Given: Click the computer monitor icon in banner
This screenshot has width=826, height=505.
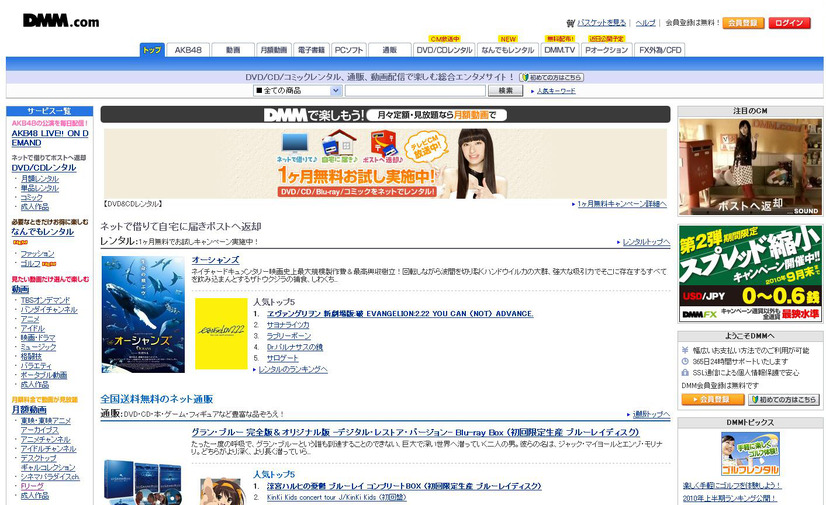Looking at the screenshot, I should tap(295, 143).
